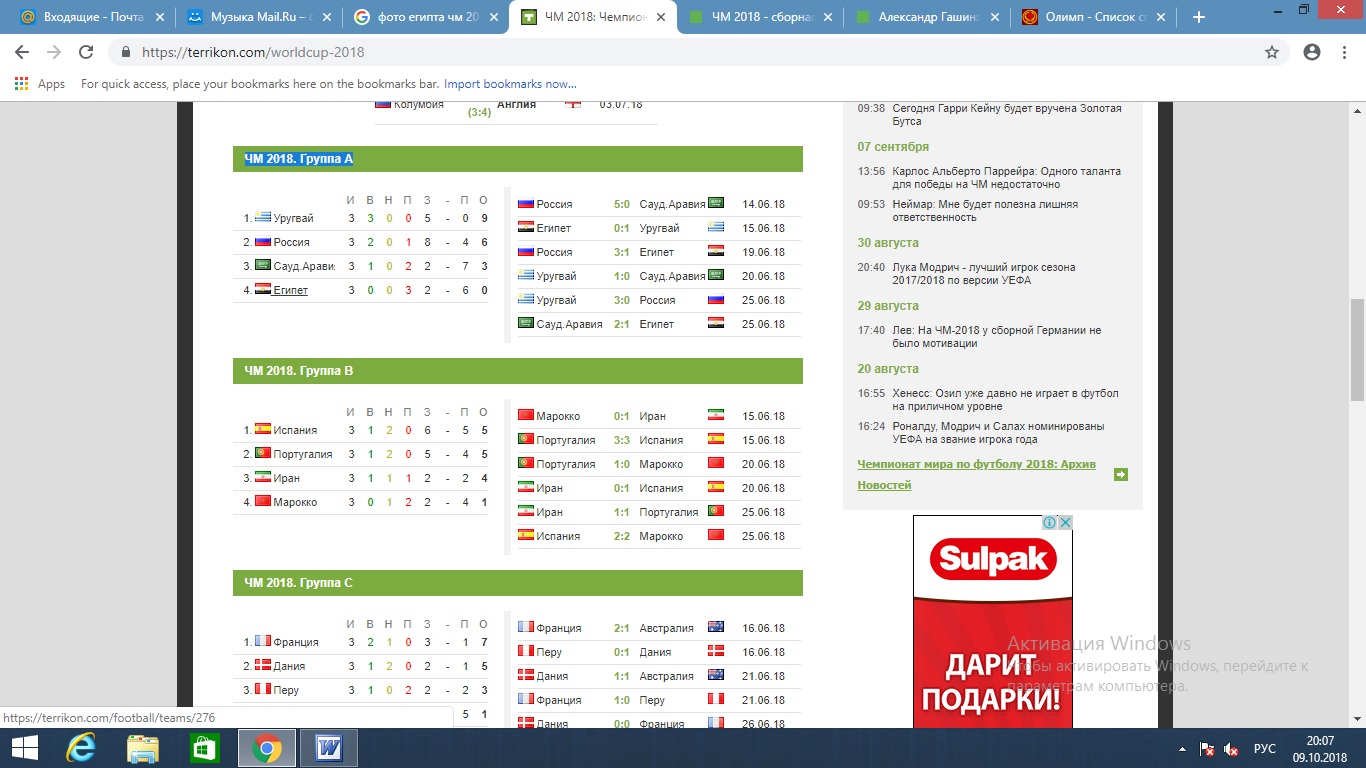Open File Explorer from taskbar
Image resolution: width=1366 pixels, height=768 pixels.
(143, 748)
